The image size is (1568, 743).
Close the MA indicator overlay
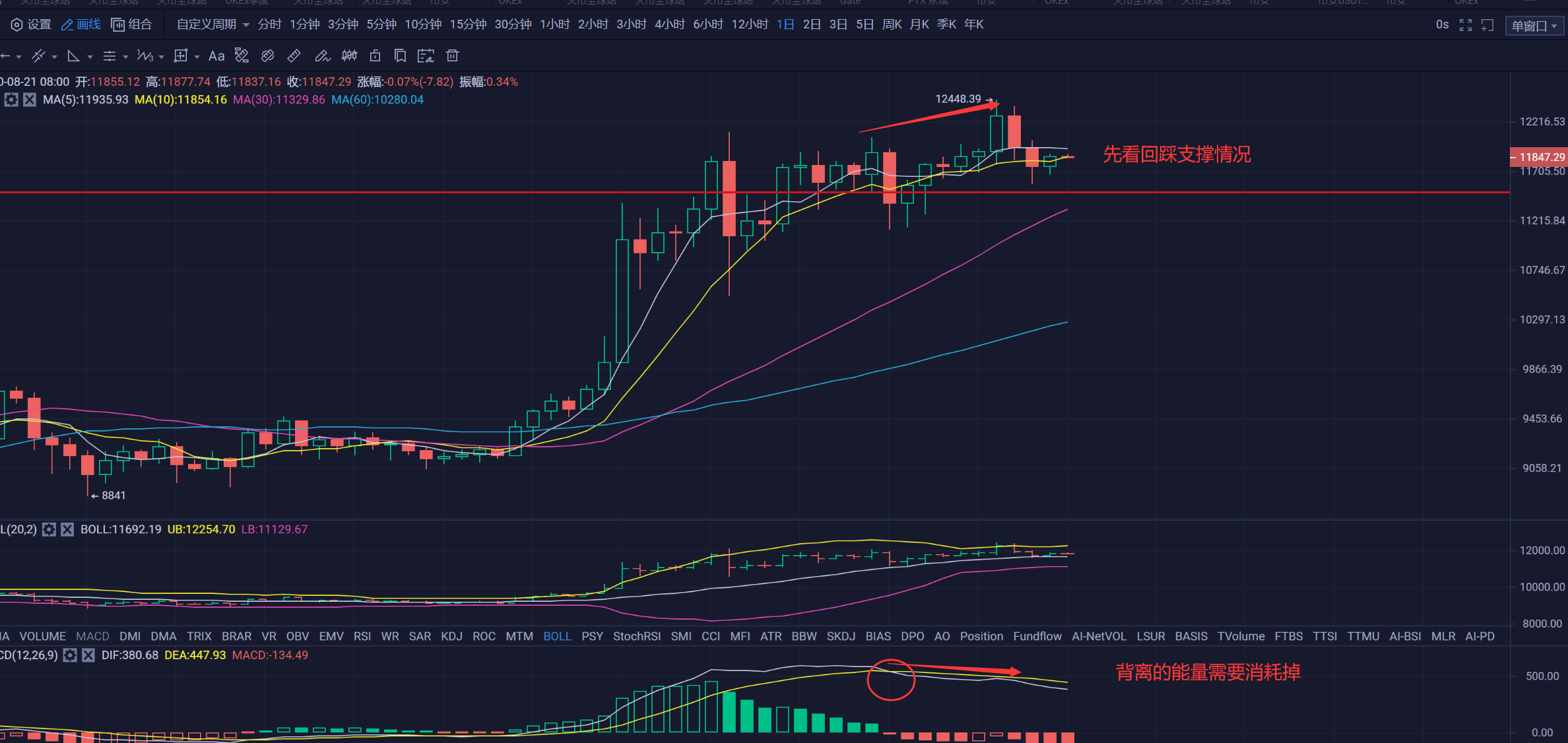[30, 100]
